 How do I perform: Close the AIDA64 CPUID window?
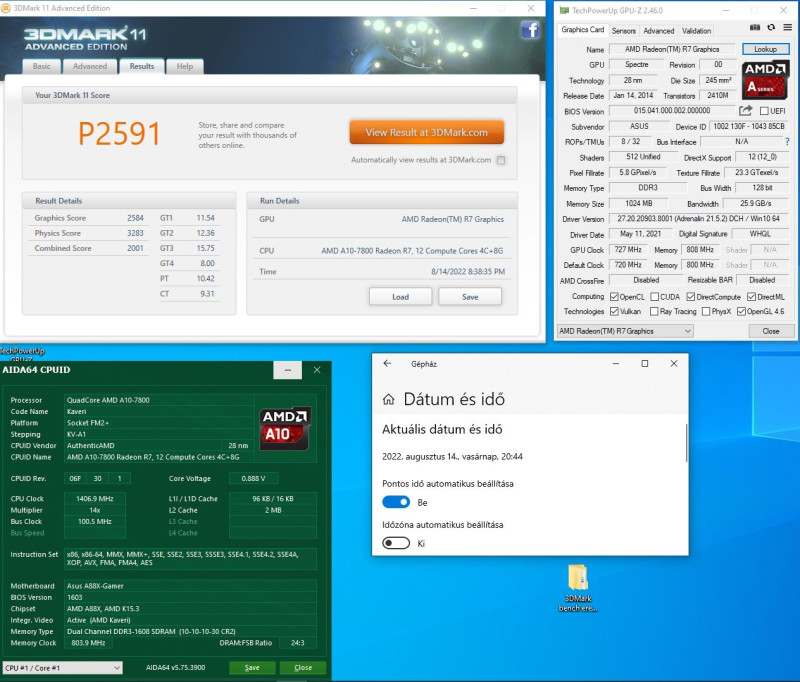tap(317, 370)
